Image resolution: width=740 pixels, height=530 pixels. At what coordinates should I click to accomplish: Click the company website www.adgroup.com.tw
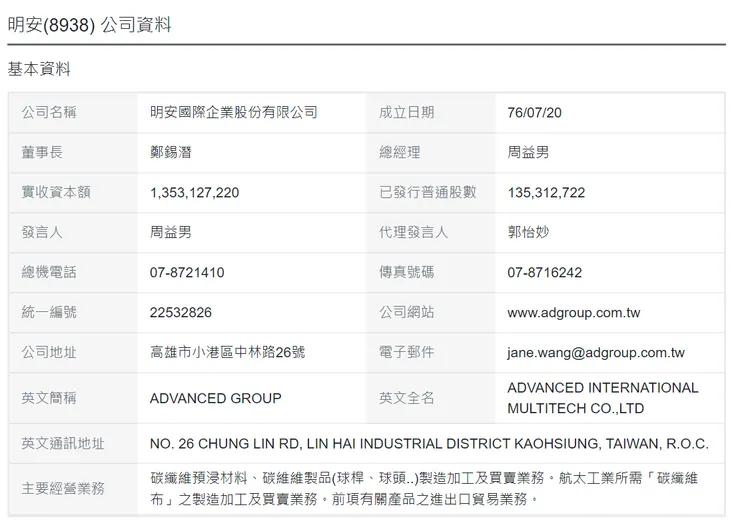point(573,312)
